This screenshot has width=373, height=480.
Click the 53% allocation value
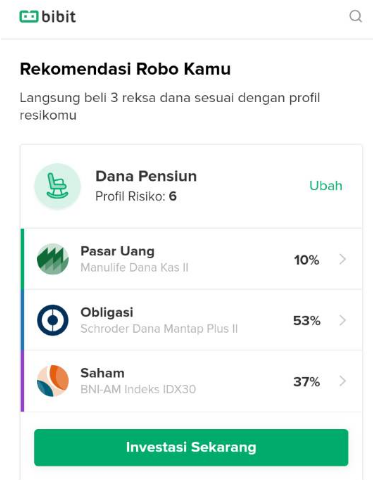pos(307,321)
